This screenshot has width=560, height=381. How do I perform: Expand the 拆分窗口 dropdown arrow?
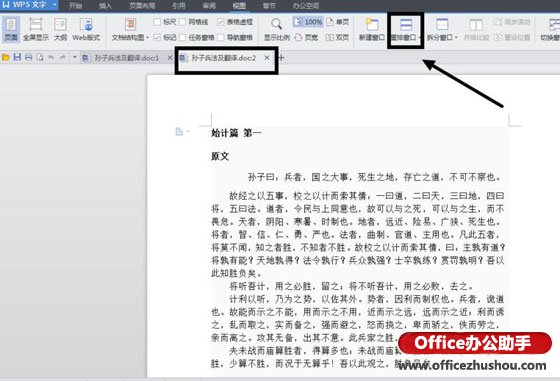(456, 37)
